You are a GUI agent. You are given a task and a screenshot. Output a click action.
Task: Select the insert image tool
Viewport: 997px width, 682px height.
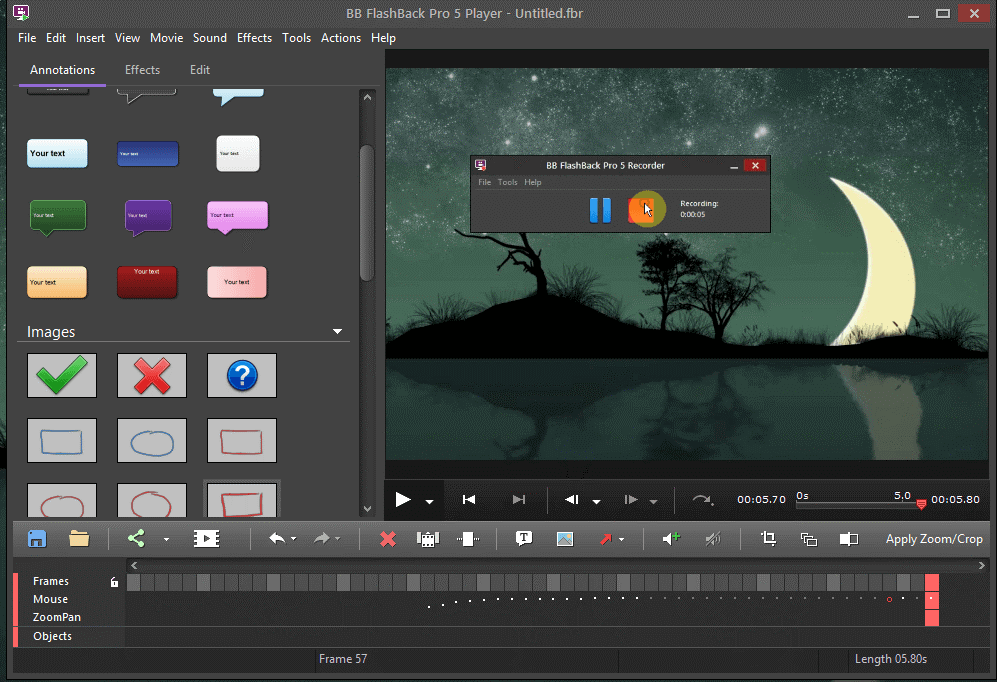point(565,538)
